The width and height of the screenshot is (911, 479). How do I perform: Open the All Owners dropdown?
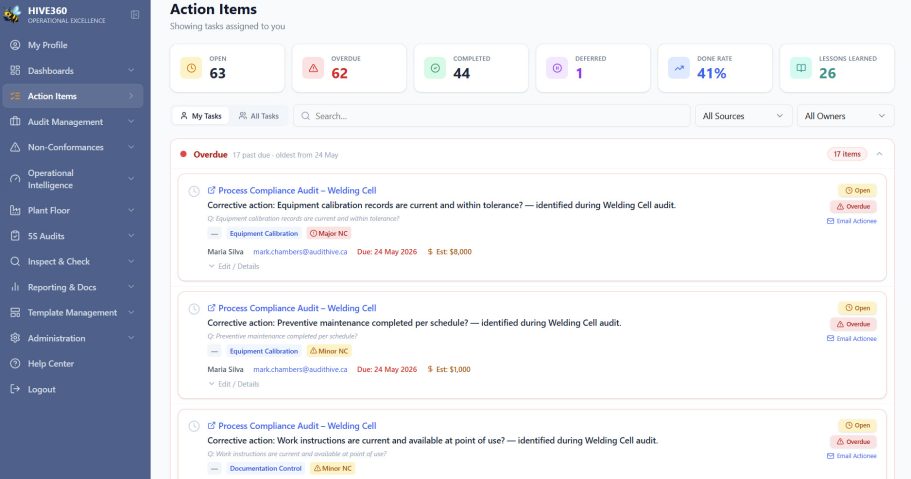(845, 116)
